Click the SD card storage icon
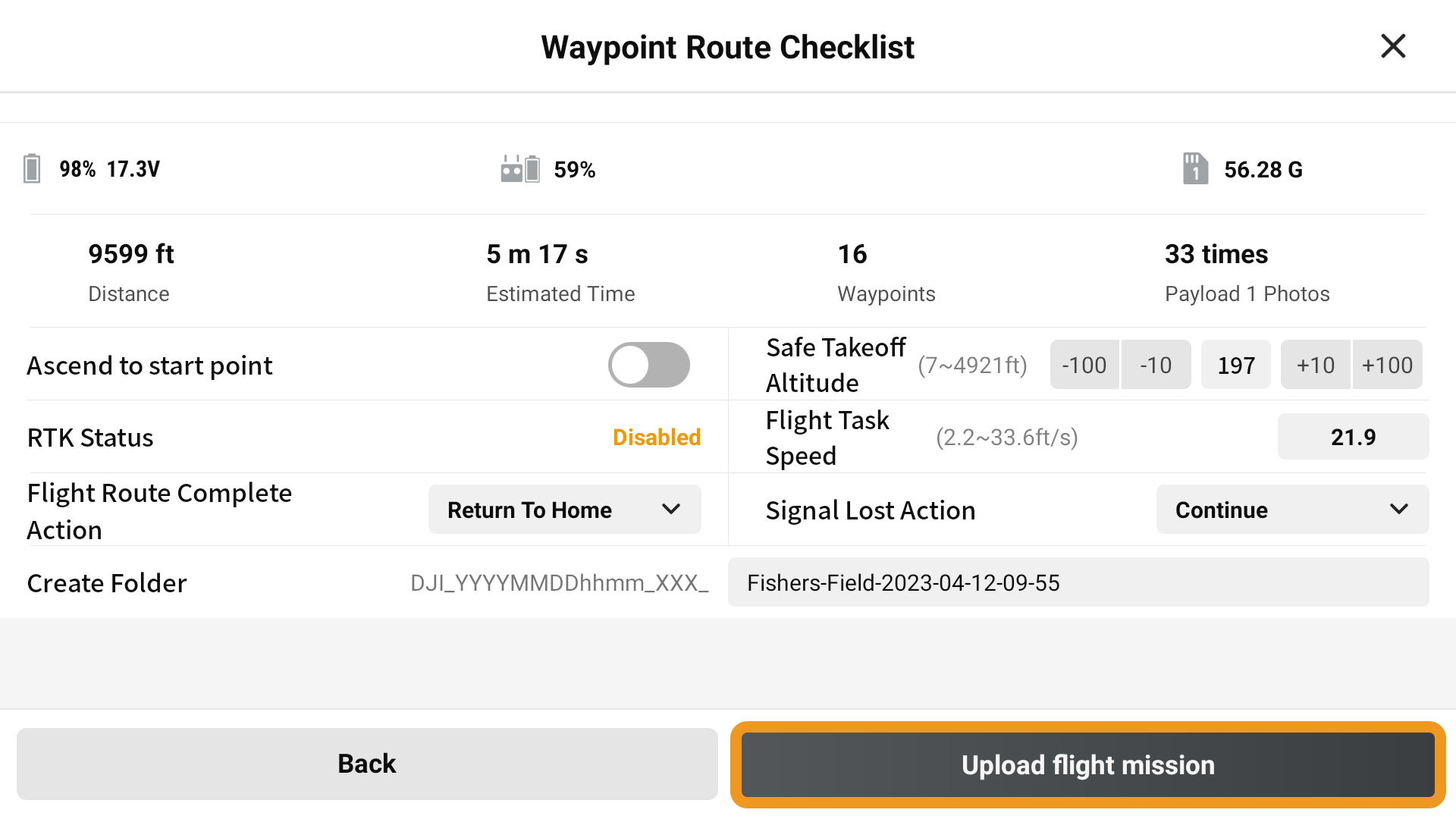 point(1195,168)
